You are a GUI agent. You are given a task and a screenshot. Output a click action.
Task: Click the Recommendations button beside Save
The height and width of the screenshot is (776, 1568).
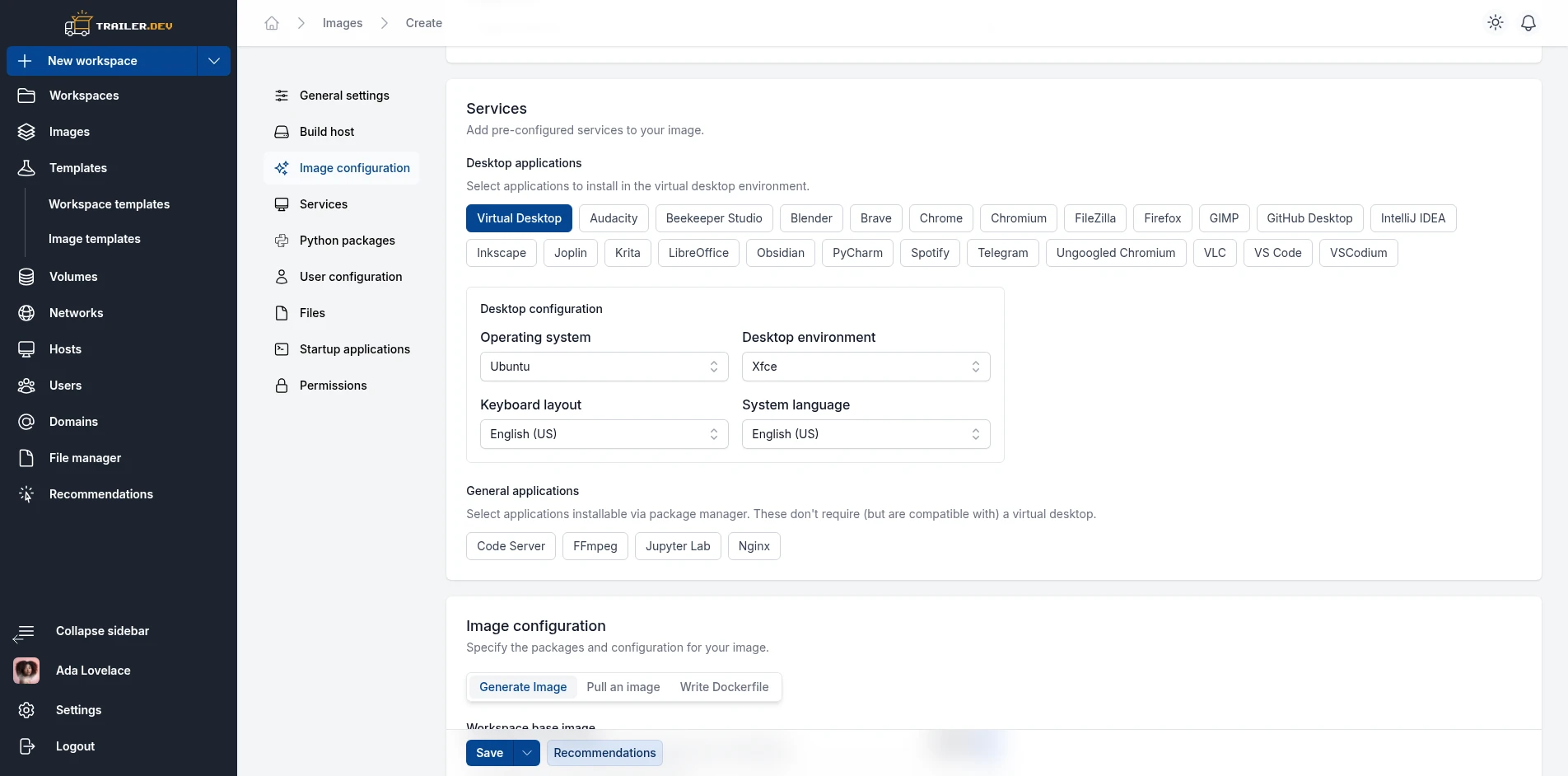click(604, 753)
